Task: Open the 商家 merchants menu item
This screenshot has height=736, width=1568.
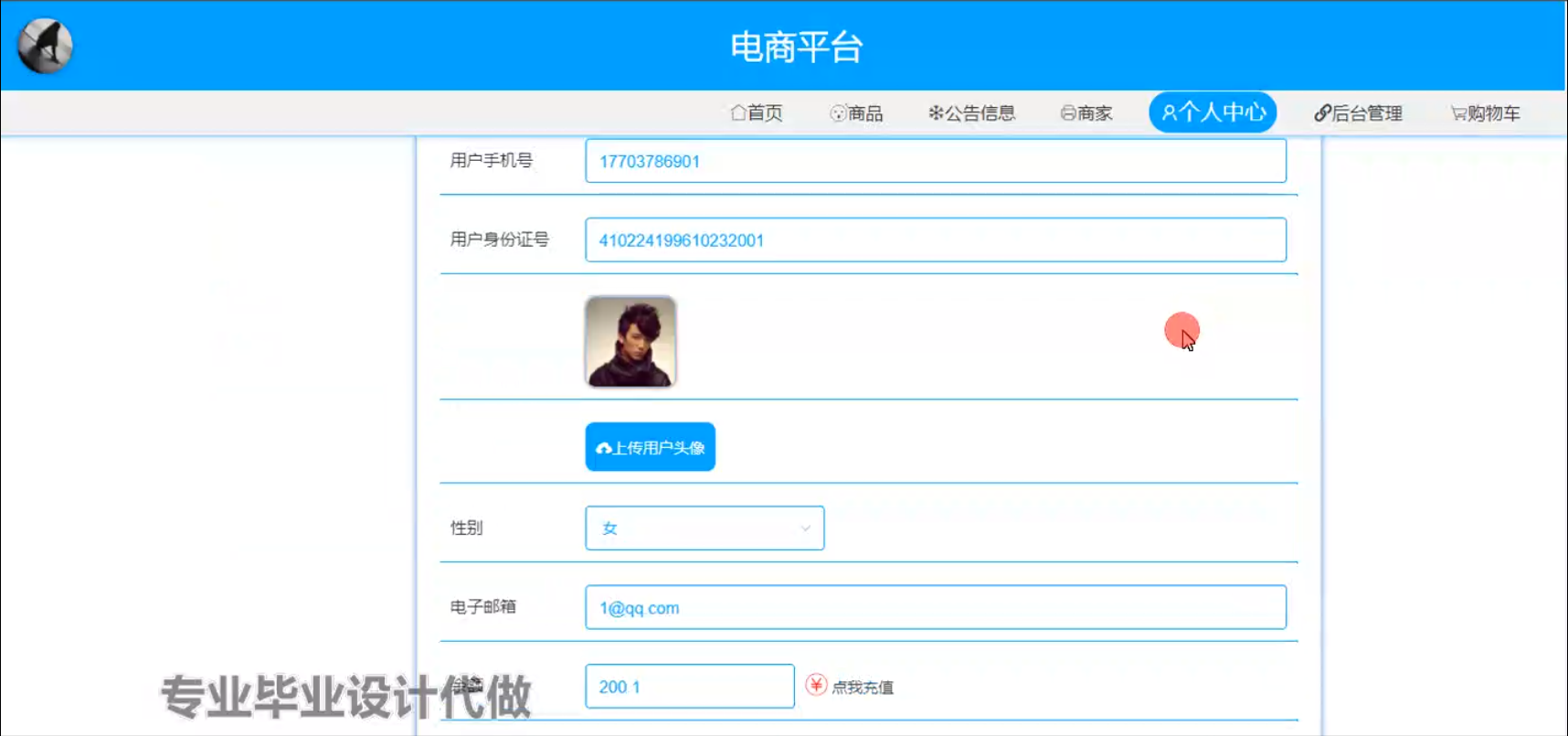Action: point(1086,112)
